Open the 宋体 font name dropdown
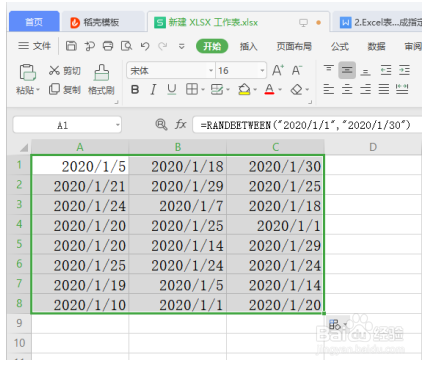The image size is (433, 367). [211, 70]
